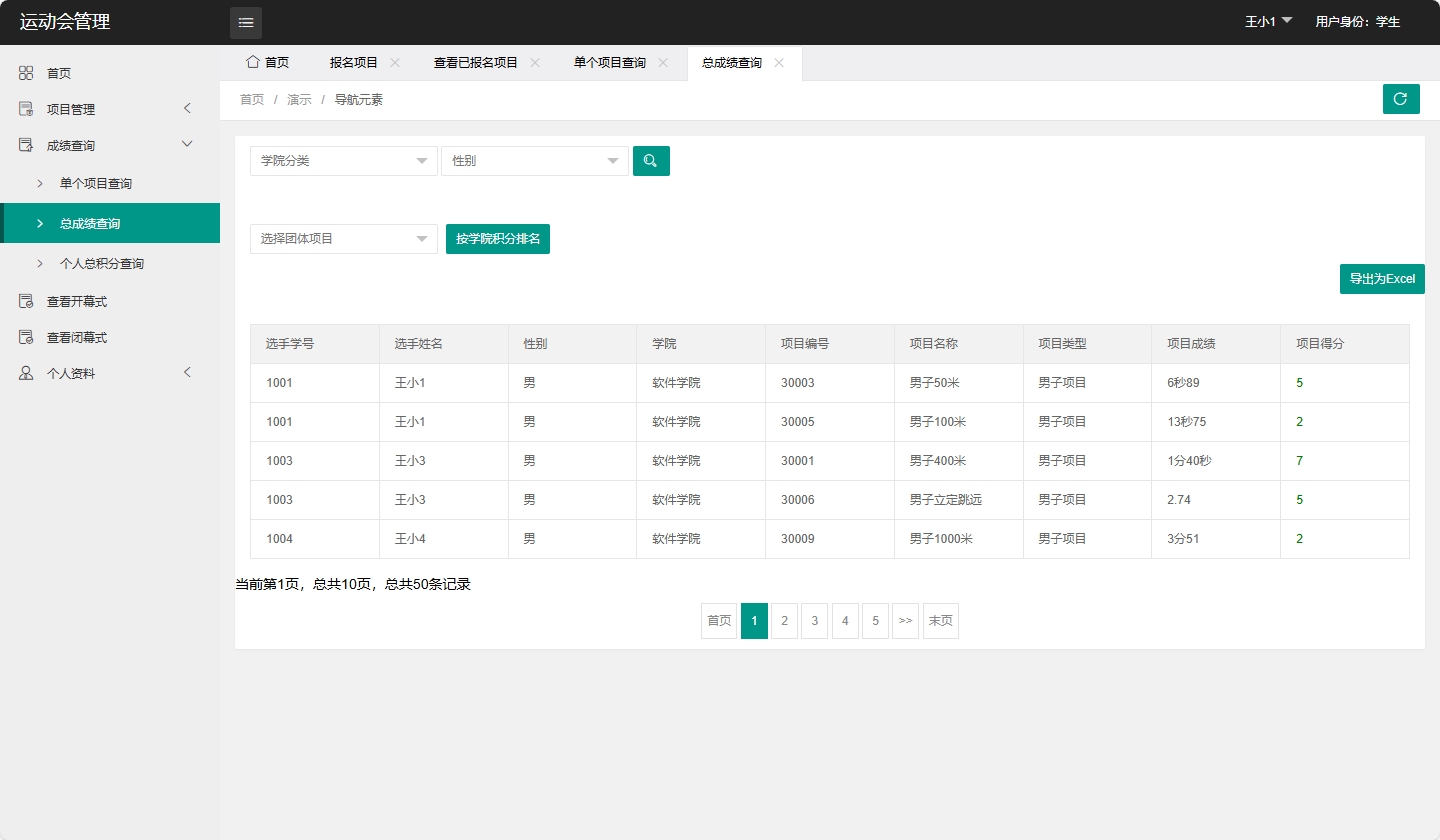This screenshot has height=840, width=1440.
Task: Click the 个人资料 sidebar icon
Action: click(x=27, y=372)
